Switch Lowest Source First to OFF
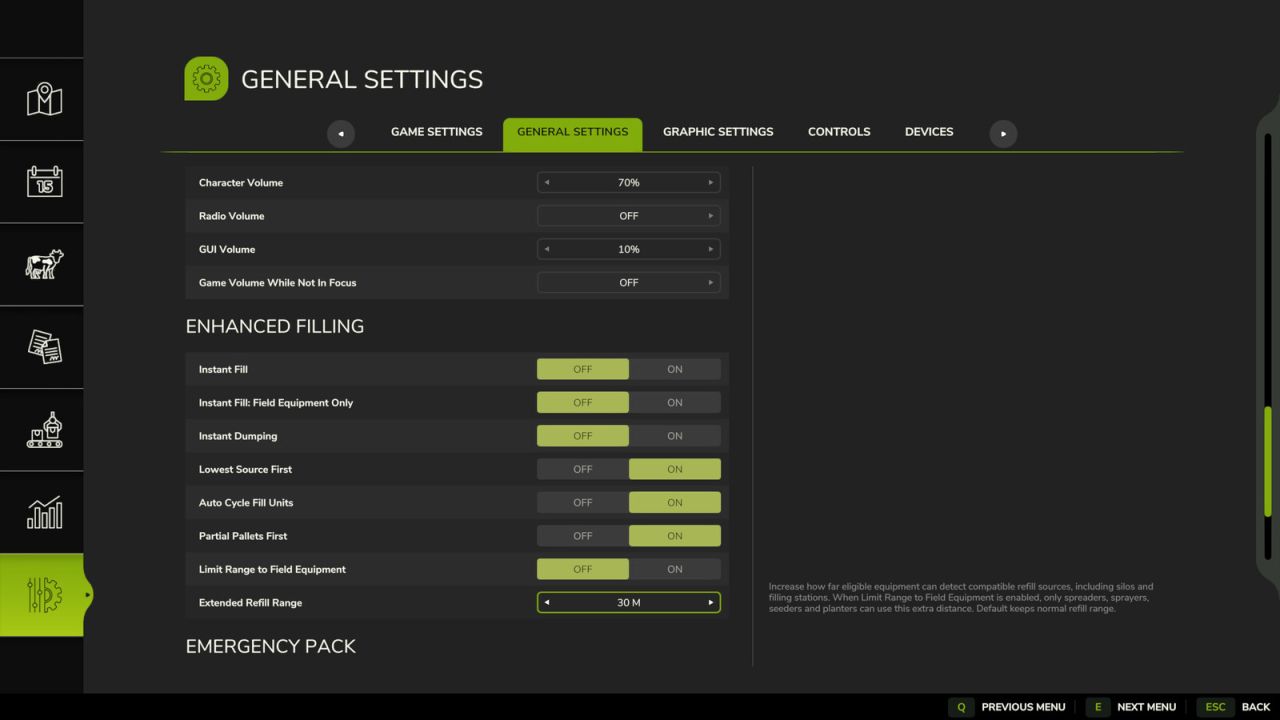Viewport: 1280px width, 720px height. [x=583, y=469]
